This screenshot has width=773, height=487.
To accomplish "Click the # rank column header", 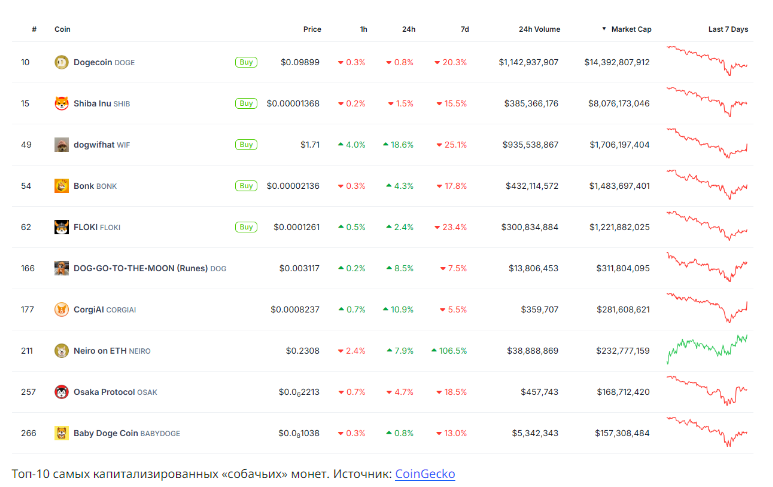I will click(x=34, y=29).
